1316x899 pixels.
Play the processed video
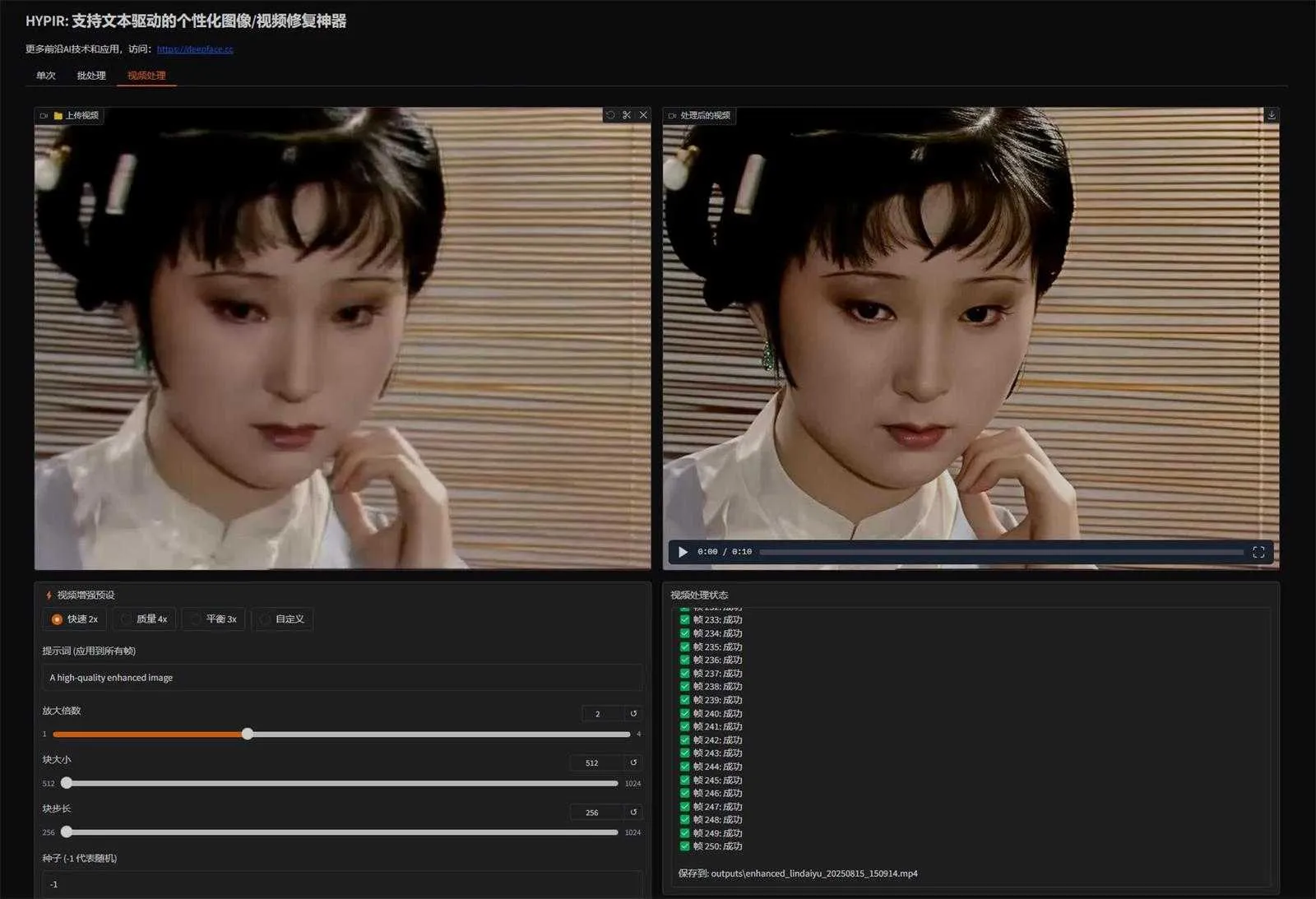(683, 552)
